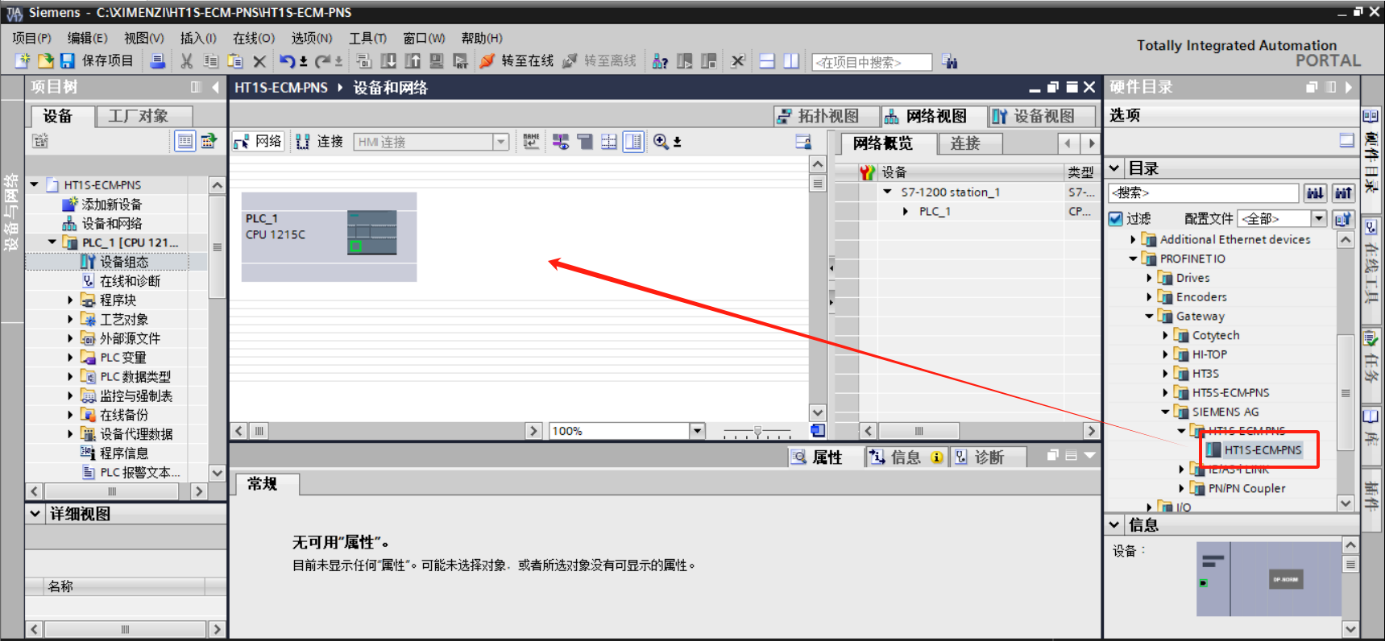Click the binoculars search-in-project icon
The height and width of the screenshot is (641, 1392).
tap(949, 62)
